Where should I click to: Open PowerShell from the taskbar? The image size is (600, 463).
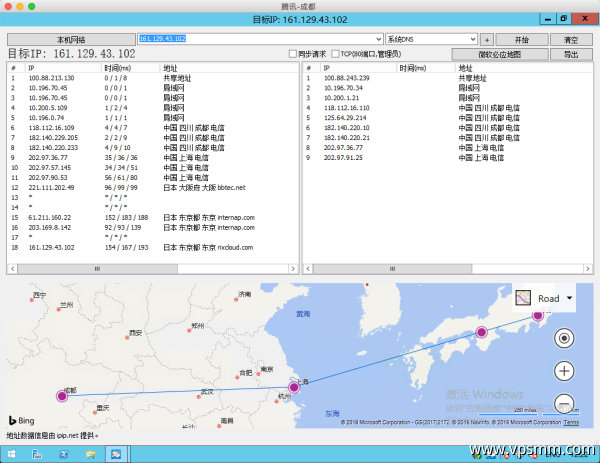coord(64,454)
